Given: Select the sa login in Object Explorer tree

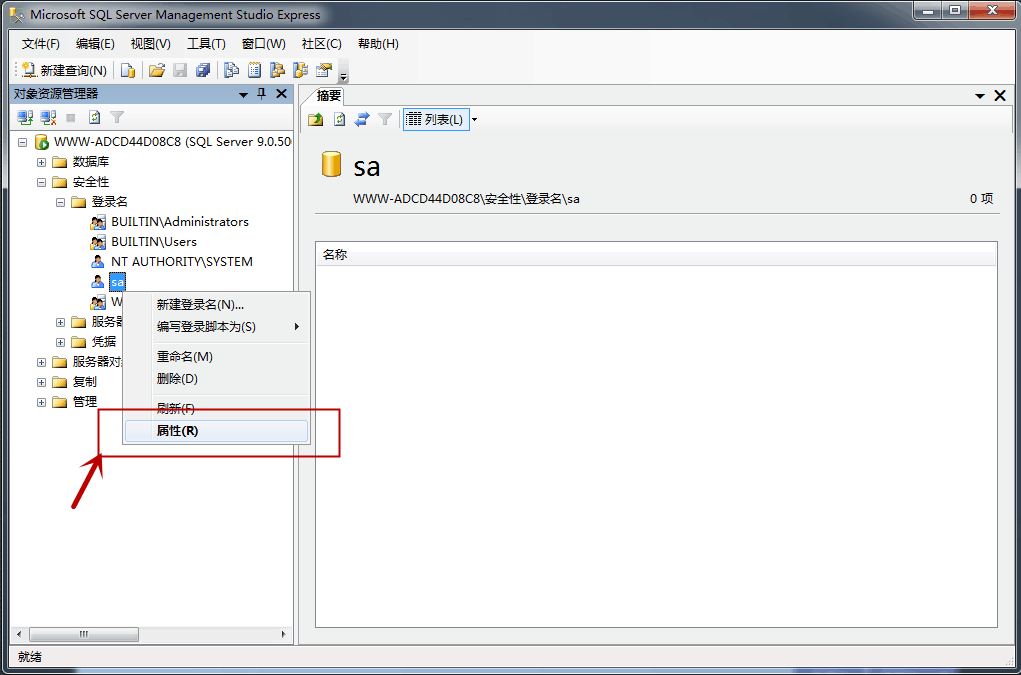Looking at the screenshot, I should [117, 282].
